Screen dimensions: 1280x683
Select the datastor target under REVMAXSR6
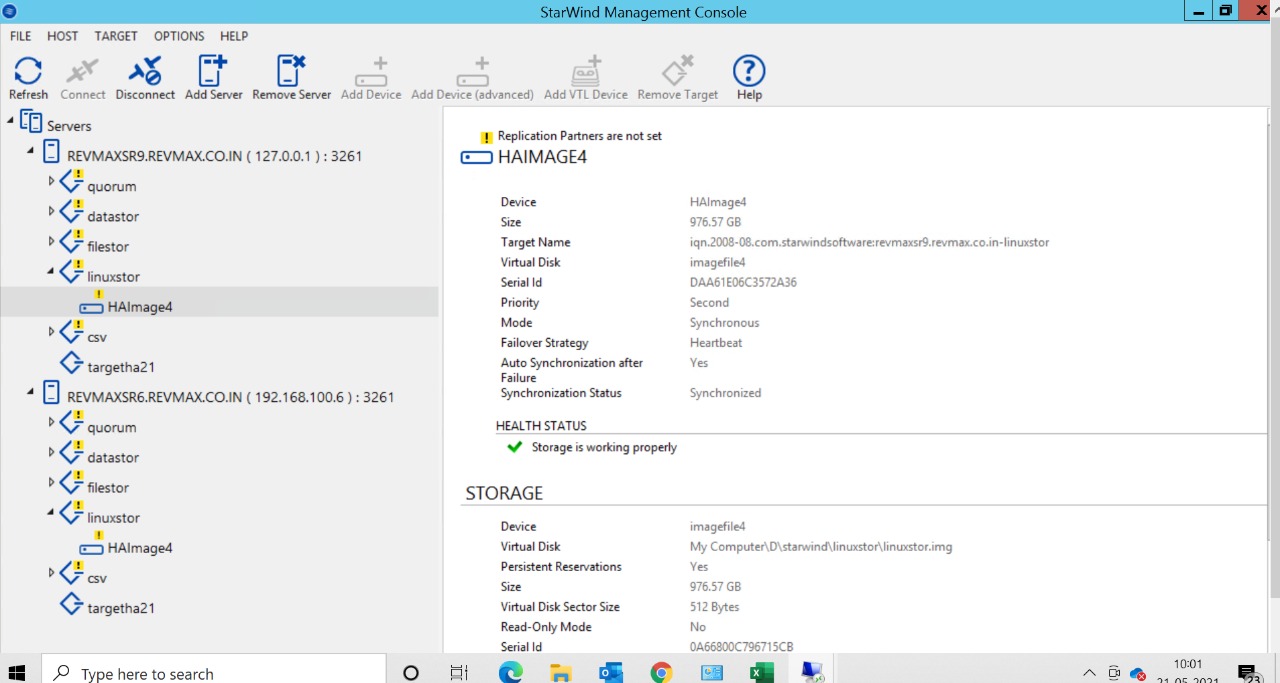(x=113, y=457)
